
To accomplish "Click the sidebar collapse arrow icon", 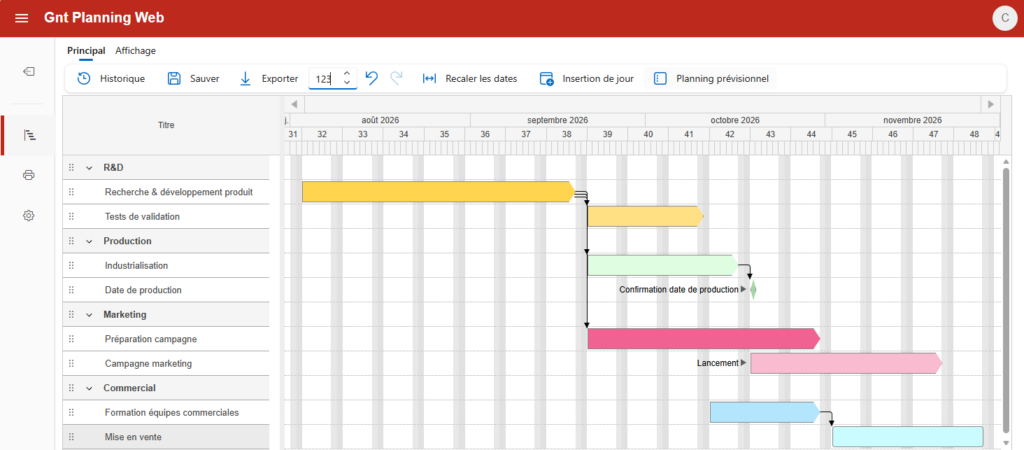I will click(28, 72).
